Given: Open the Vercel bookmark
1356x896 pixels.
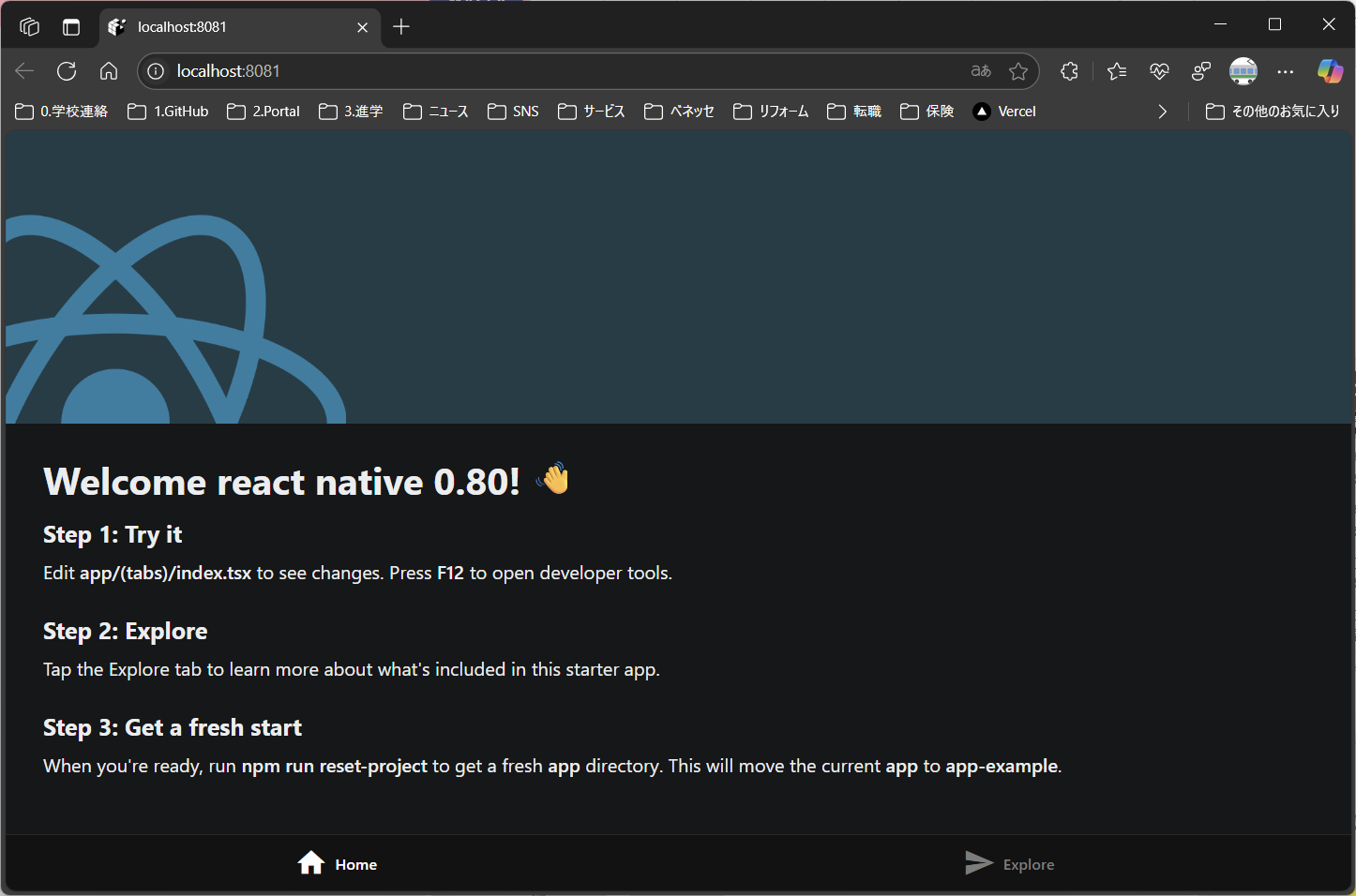Looking at the screenshot, I should (1004, 112).
